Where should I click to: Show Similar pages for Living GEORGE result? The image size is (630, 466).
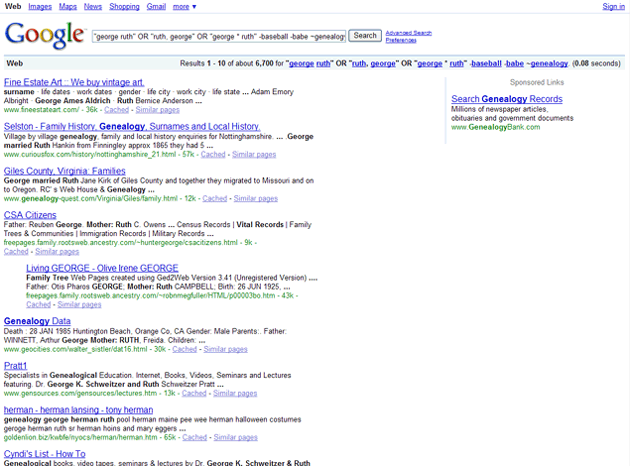coord(79,305)
